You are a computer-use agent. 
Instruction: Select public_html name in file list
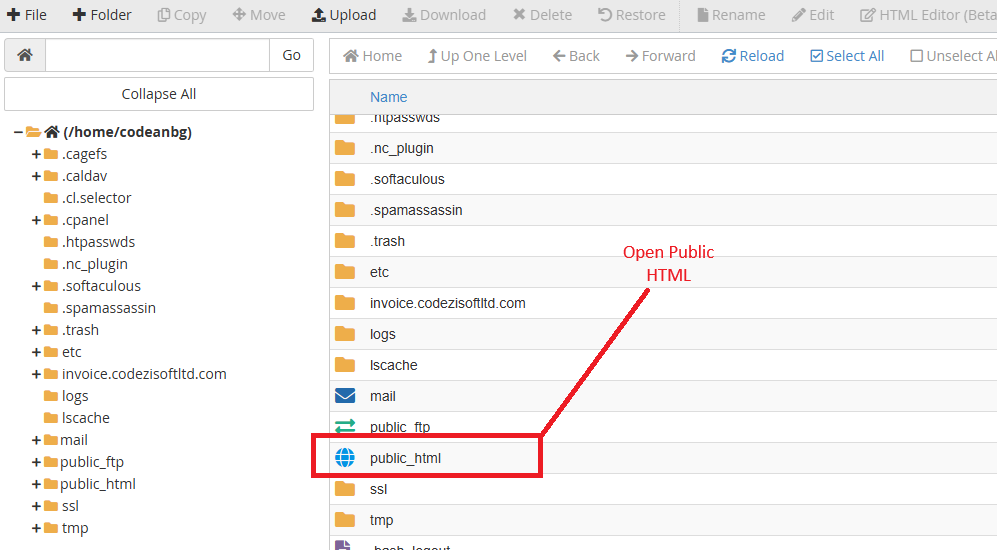point(405,458)
